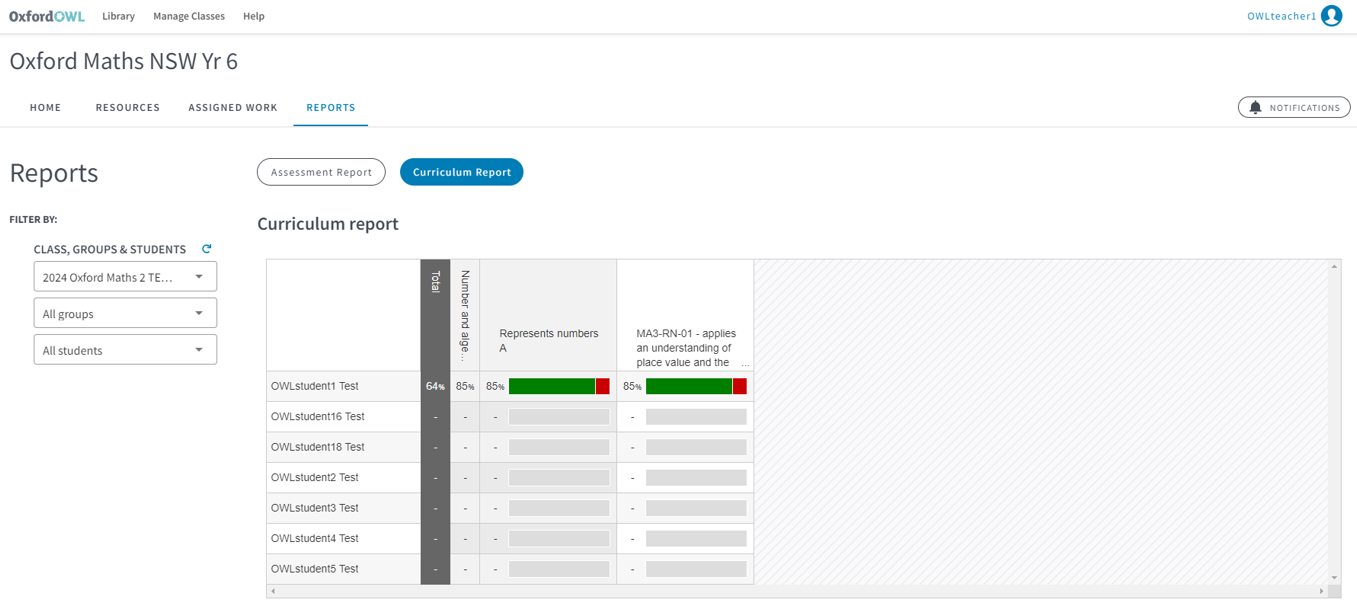Select OWLstudent16 Test row name
Viewport: 1357px width, 609px height.
click(x=317, y=417)
